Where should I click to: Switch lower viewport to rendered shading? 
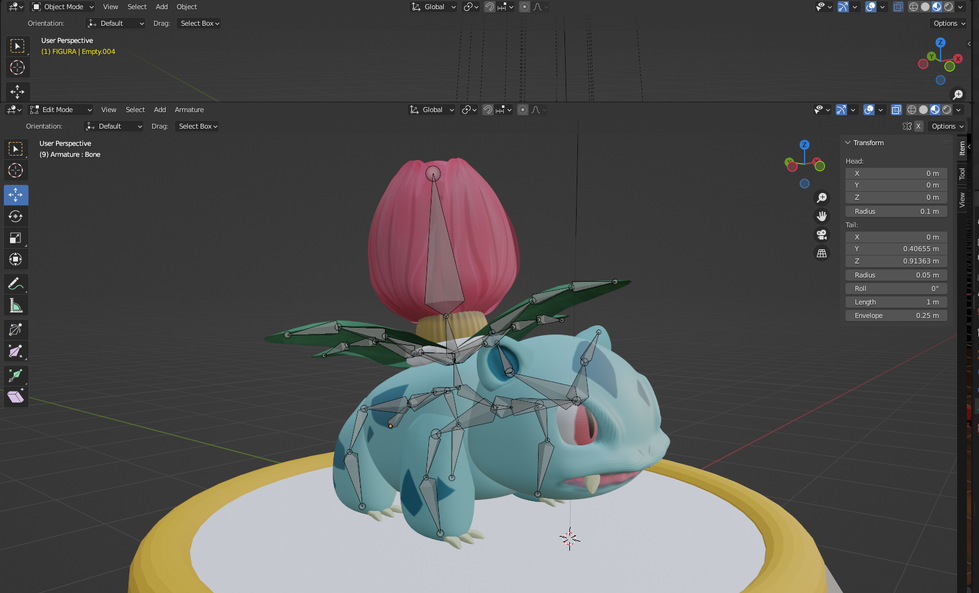coord(947,110)
